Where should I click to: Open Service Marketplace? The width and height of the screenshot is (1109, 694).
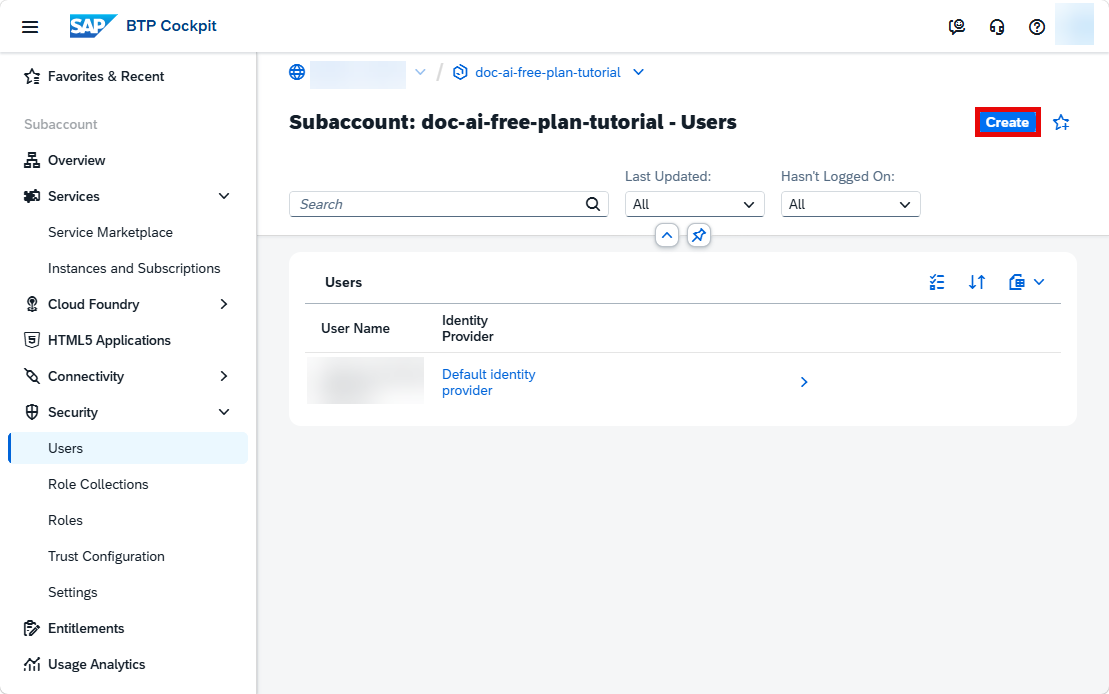[x=110, y=233]
